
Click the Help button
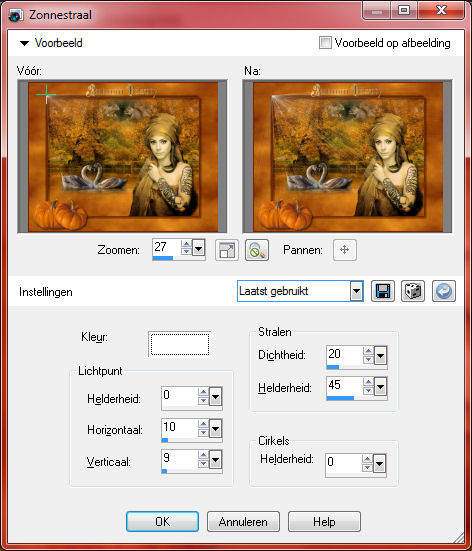coord(324,521)
